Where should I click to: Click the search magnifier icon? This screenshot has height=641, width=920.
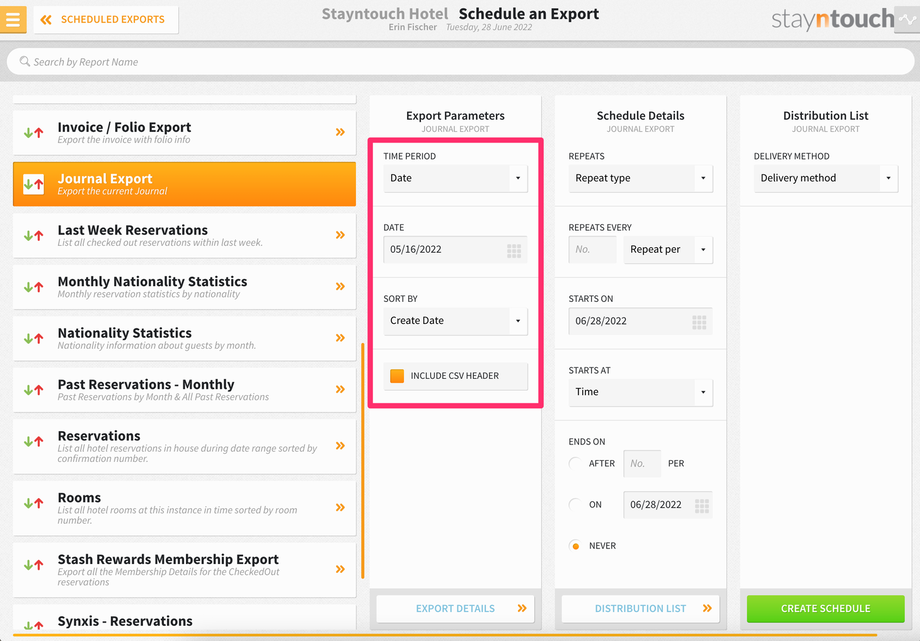pyautogui.click(x=25, y=62)
